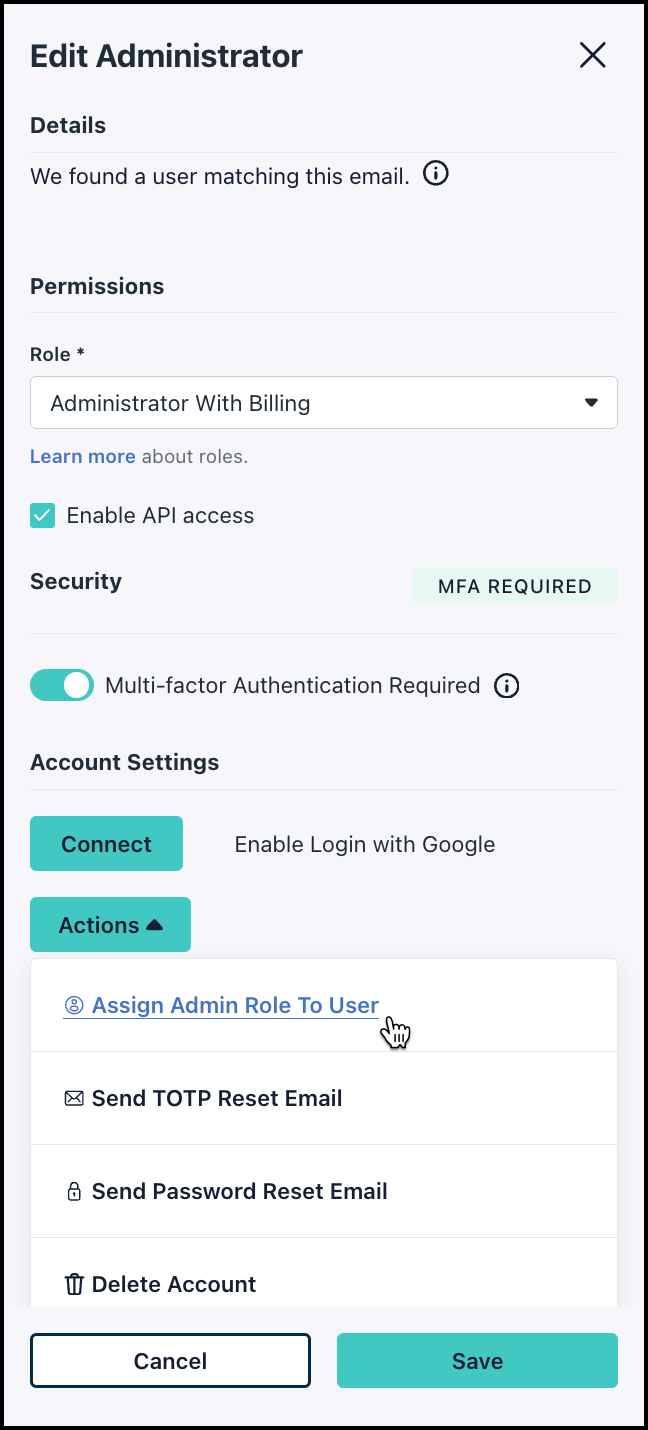648x1430 pixels.
Task: Click info icon next to Multi-factor Authentication
Action: [507, 686]
